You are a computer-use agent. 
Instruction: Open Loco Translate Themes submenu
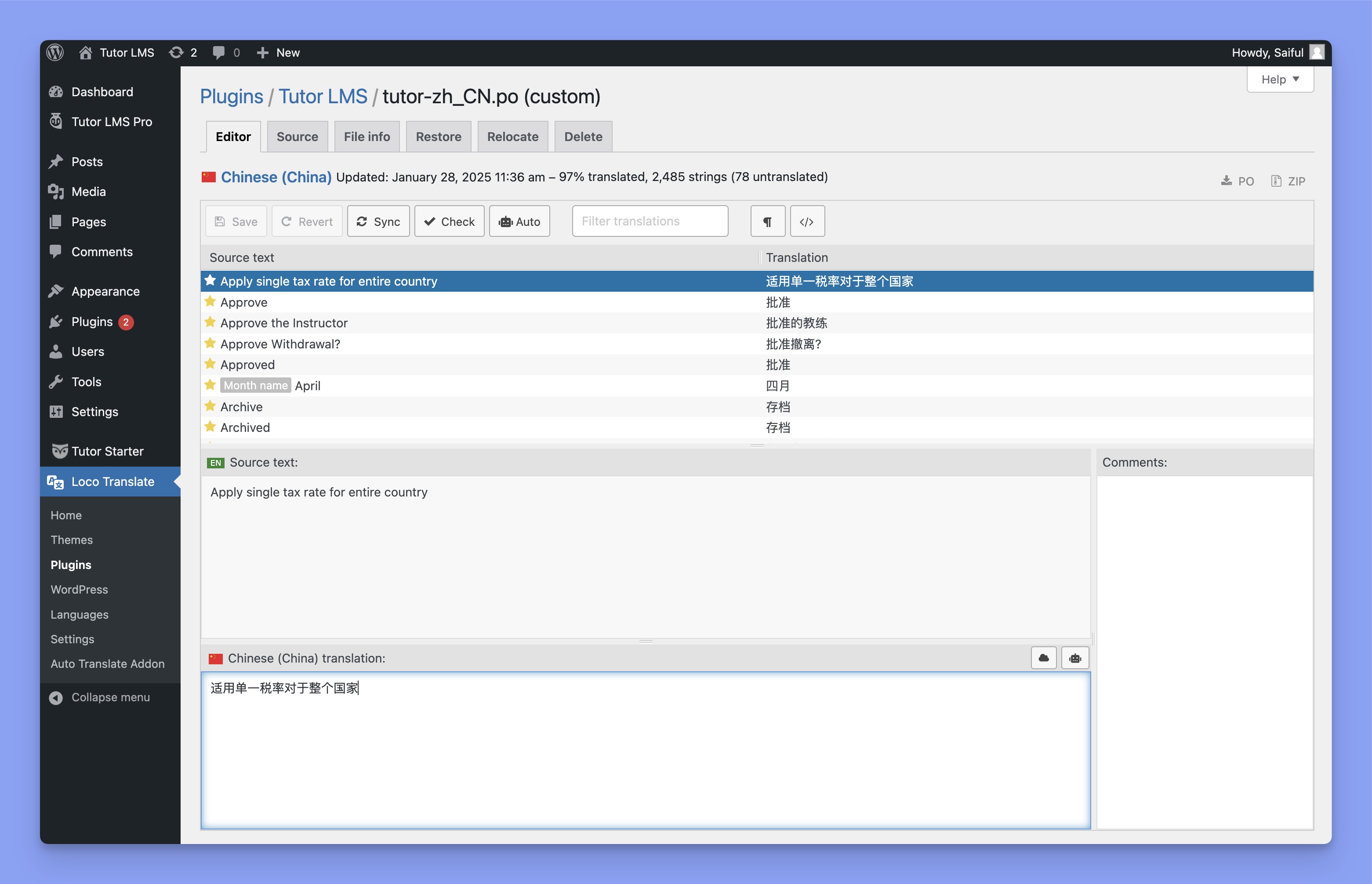pyautogui.click(x=72, y=540)
